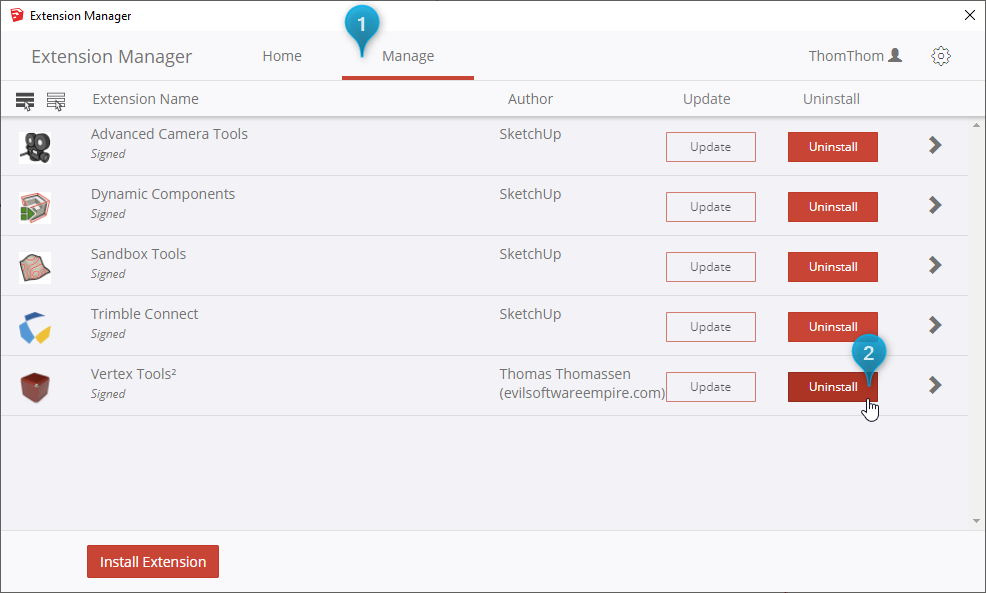Uninstall the Vertex Tools² extension
This screenshot has height=593, width=986.
(832, 387)
